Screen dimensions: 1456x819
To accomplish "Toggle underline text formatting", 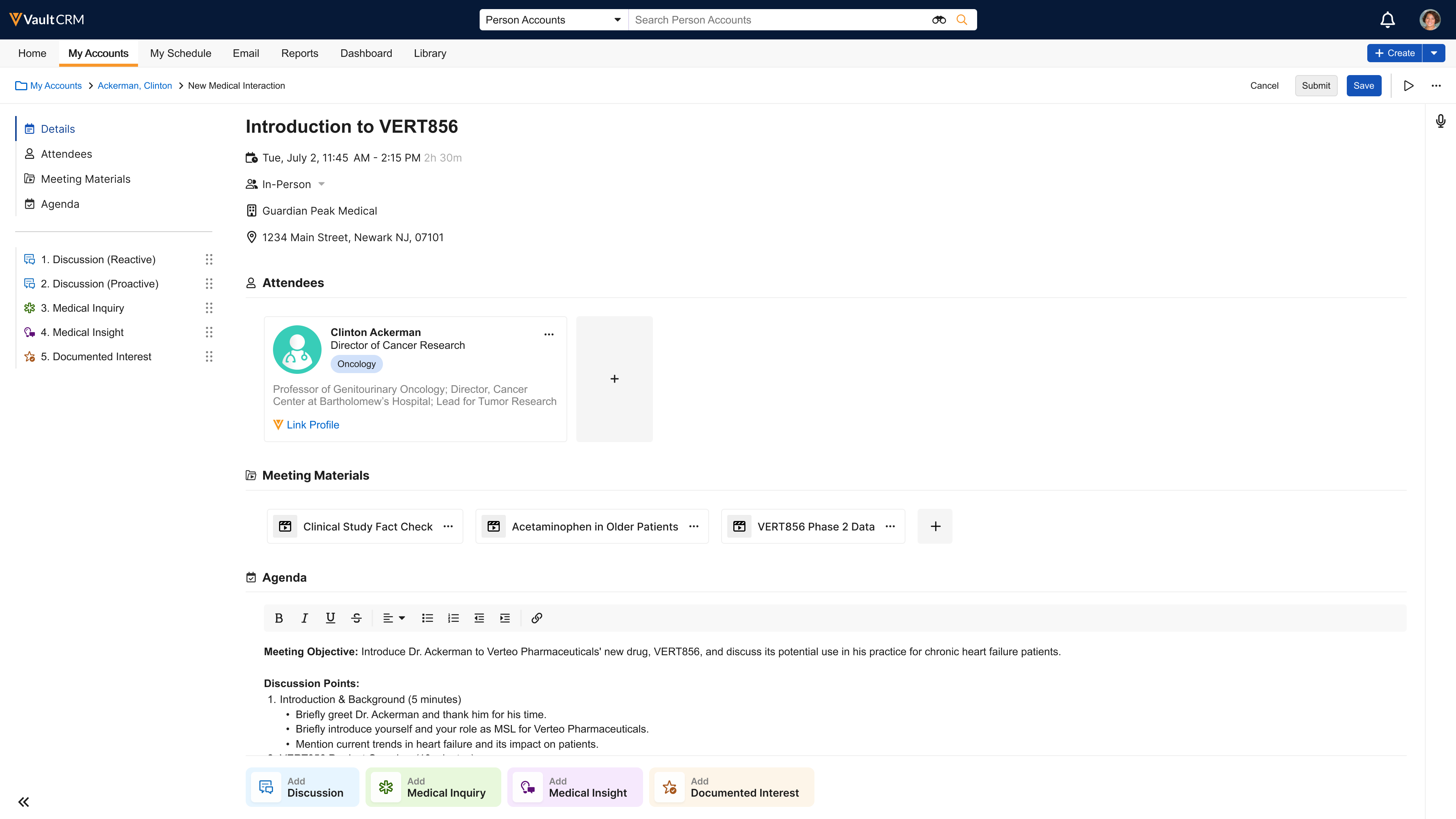I will (x=330, y=618).
